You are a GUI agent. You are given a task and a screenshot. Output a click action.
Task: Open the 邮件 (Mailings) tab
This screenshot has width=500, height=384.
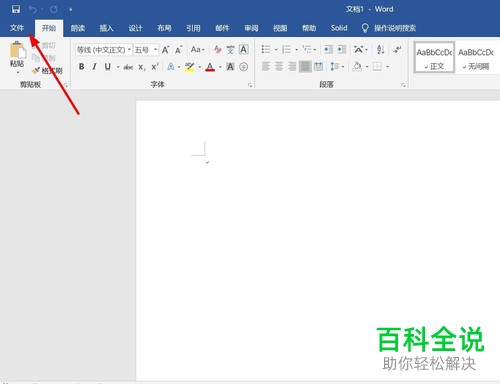[222, 28]
